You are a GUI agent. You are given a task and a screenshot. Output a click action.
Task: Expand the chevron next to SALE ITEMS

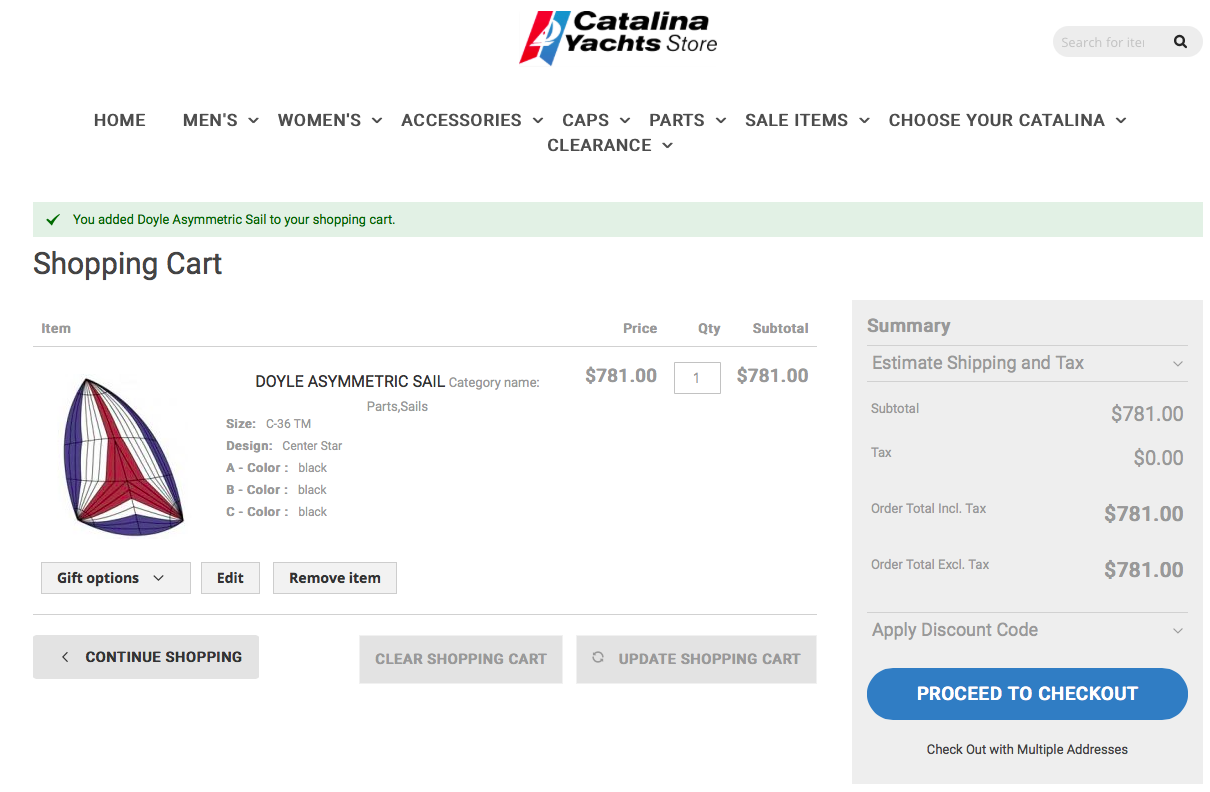click(865, 120)
